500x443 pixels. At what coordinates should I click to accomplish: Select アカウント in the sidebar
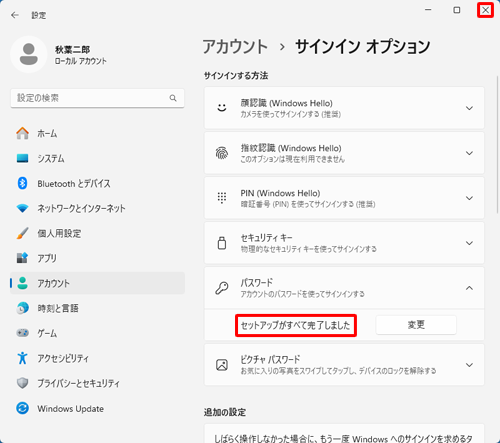click(x=97, y=283)
